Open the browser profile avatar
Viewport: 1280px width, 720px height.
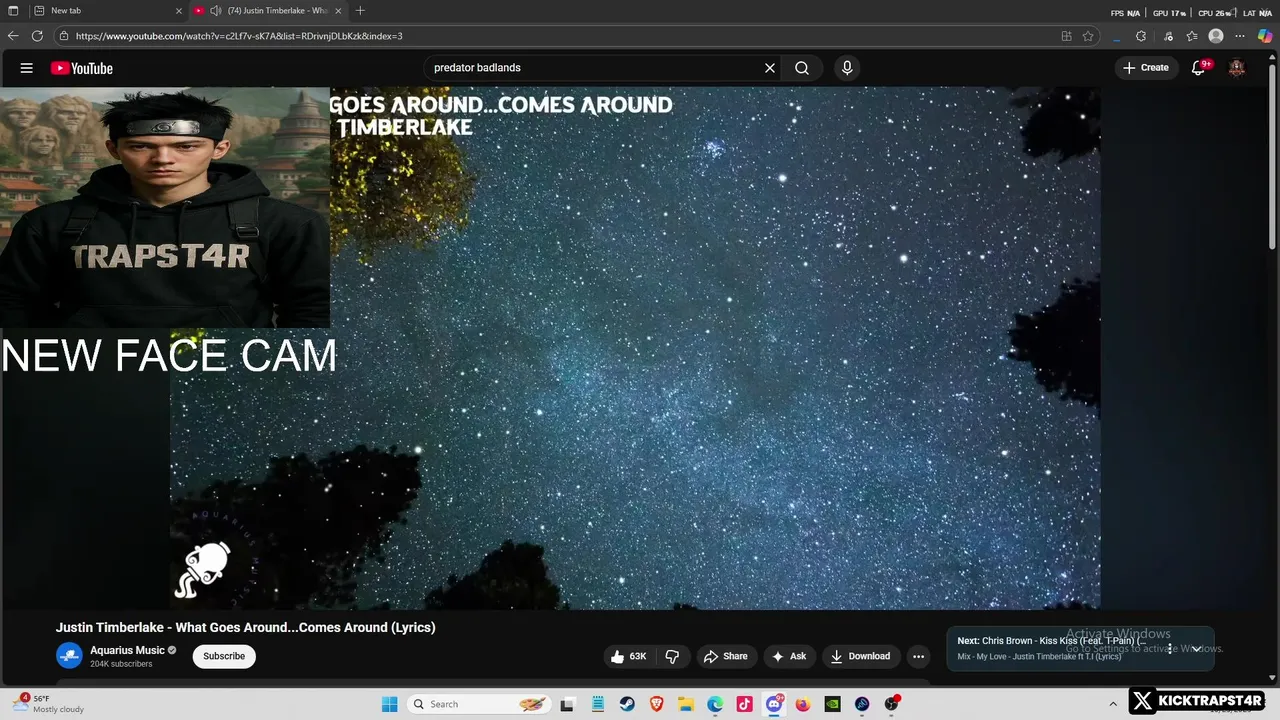1216,36
